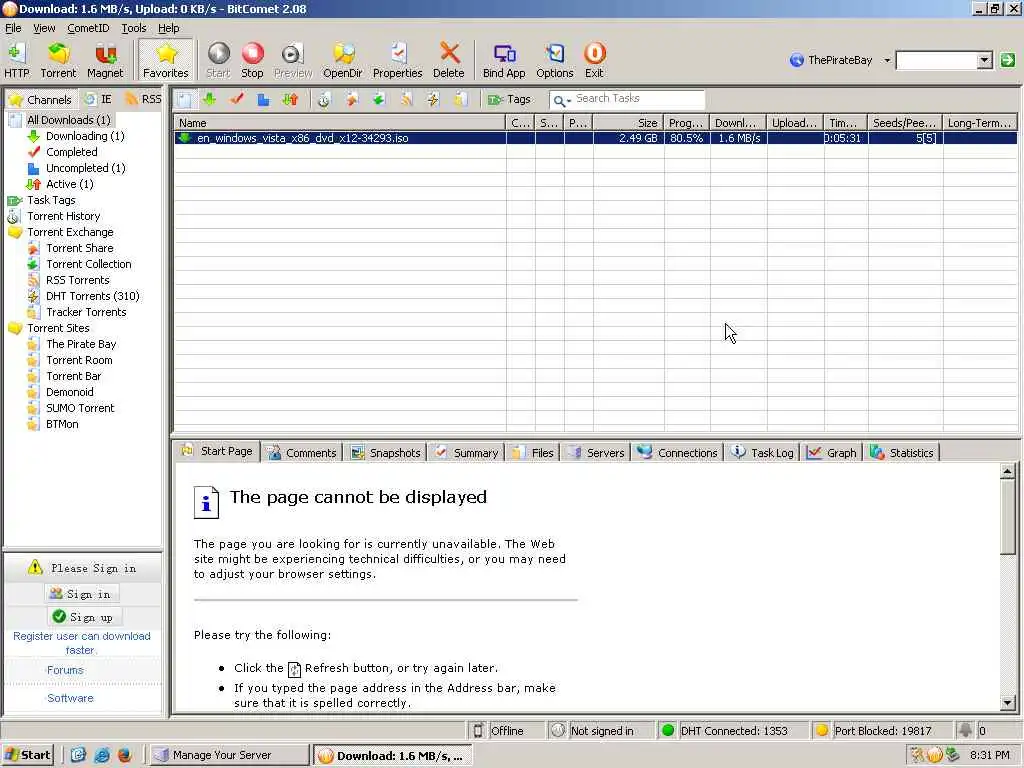
Task: Open the Tools menu
Action: click(134, 28)
